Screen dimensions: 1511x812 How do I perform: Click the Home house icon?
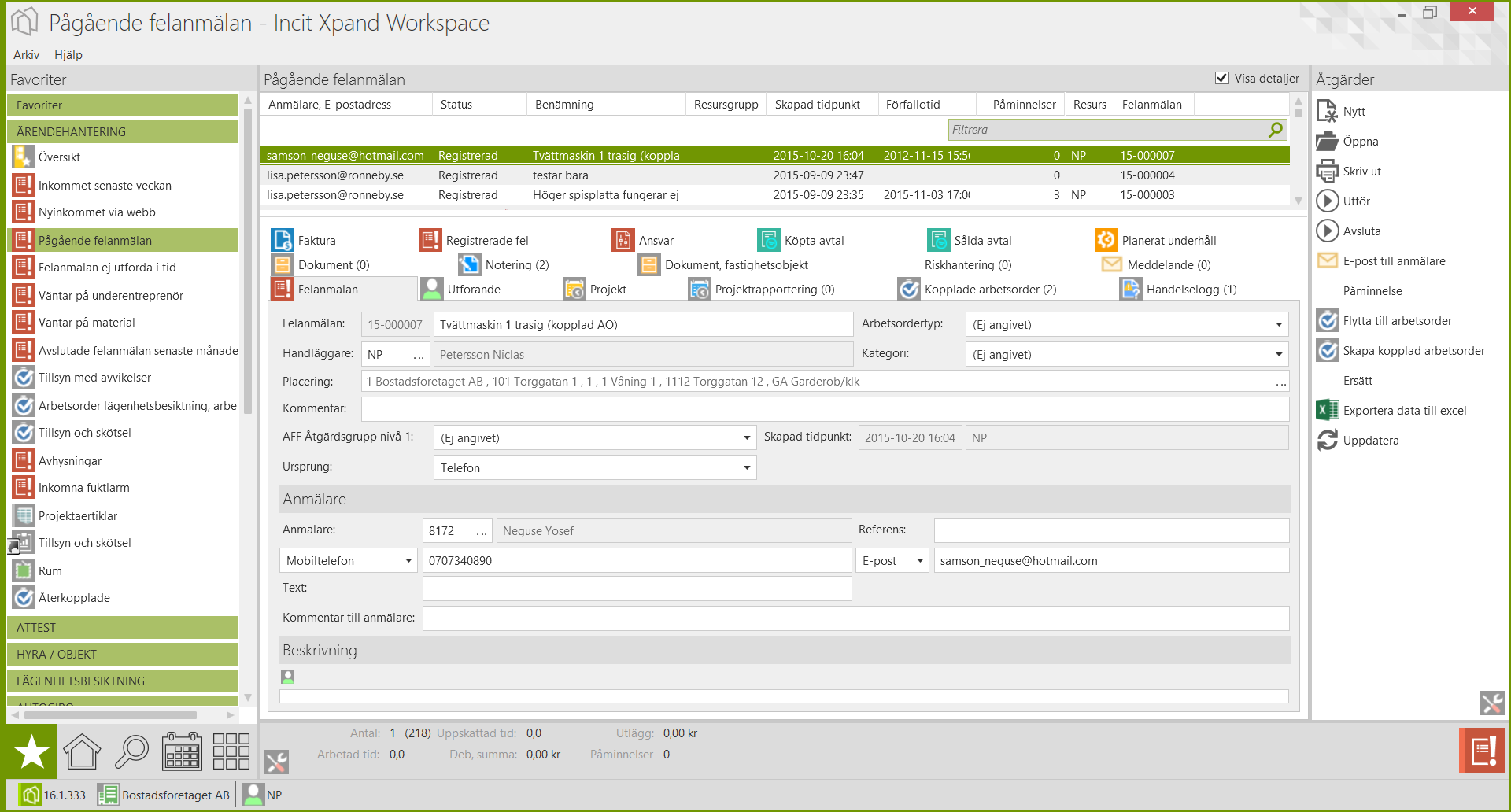coord(82,751)
